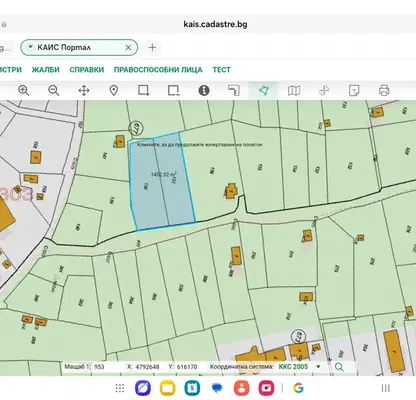
Task: Open the ЖАЛБИ menu
Action: [x=46, y=70]
